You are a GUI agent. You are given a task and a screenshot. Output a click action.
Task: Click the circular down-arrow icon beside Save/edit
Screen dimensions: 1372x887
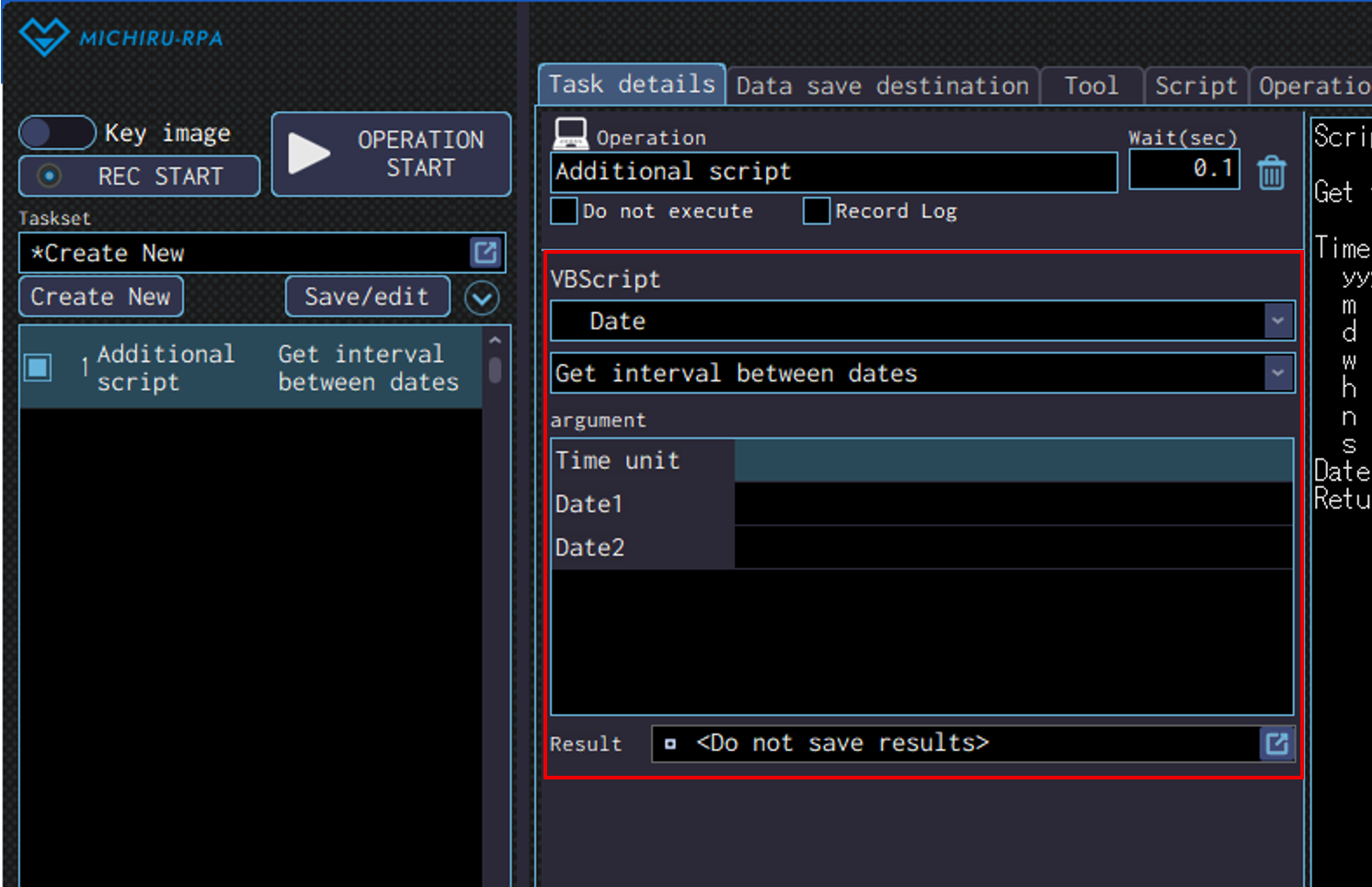pyautogui.click(x=482, y=298)
